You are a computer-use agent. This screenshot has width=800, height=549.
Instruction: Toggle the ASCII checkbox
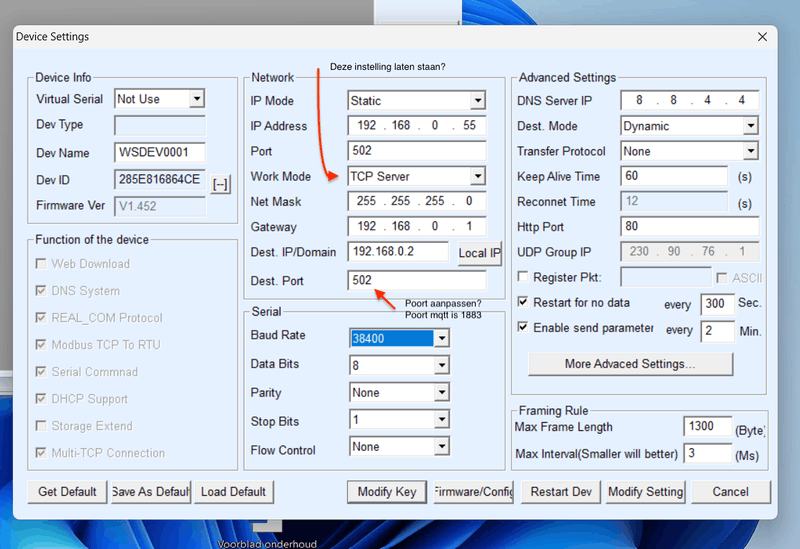721,278
